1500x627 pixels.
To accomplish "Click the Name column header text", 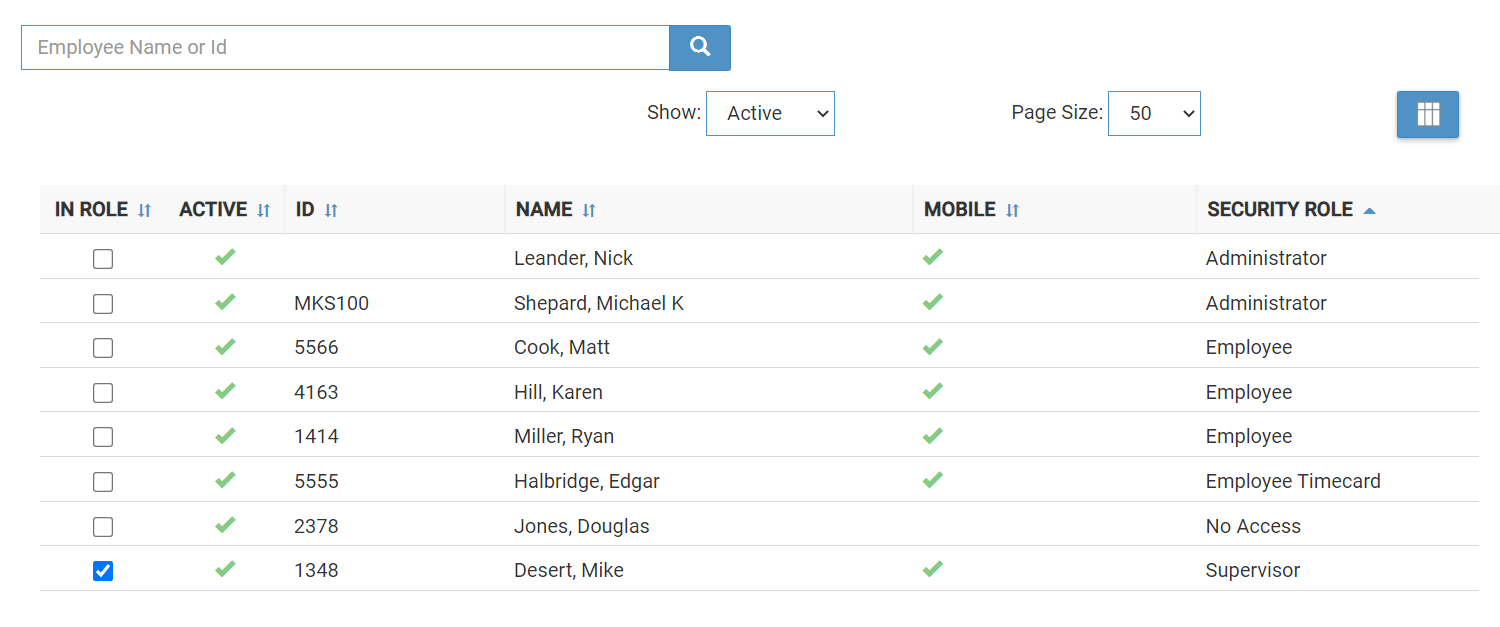I will [543, 209].
